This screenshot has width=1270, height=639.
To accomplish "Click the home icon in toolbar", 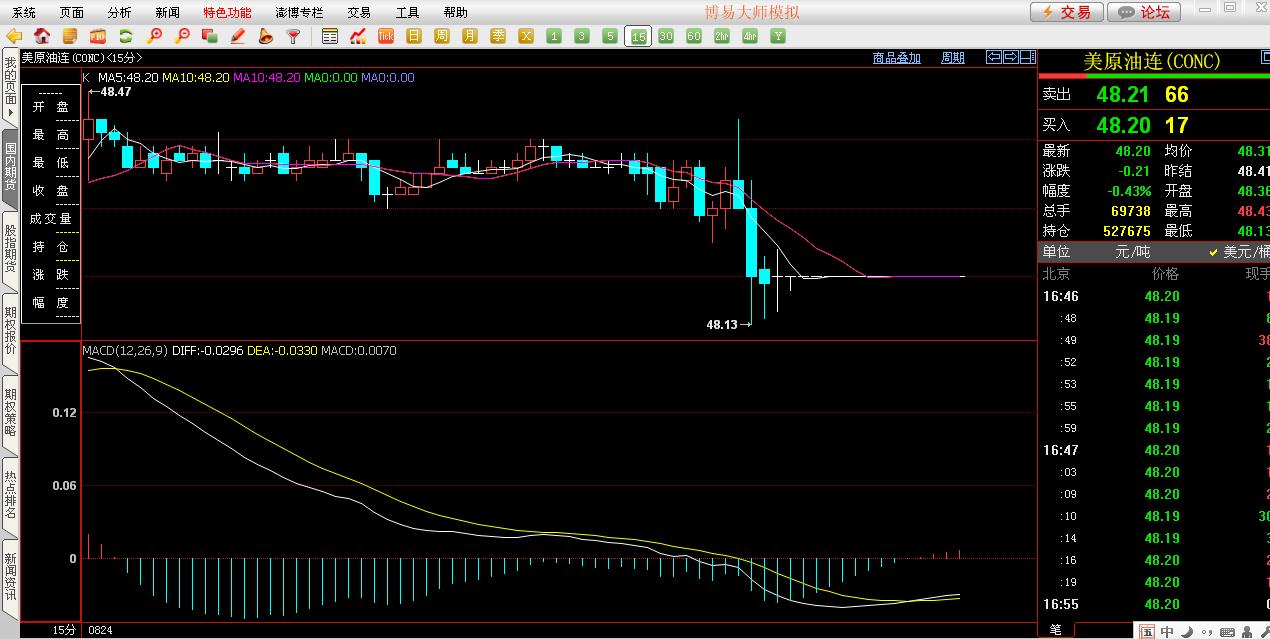I will 42,37.
